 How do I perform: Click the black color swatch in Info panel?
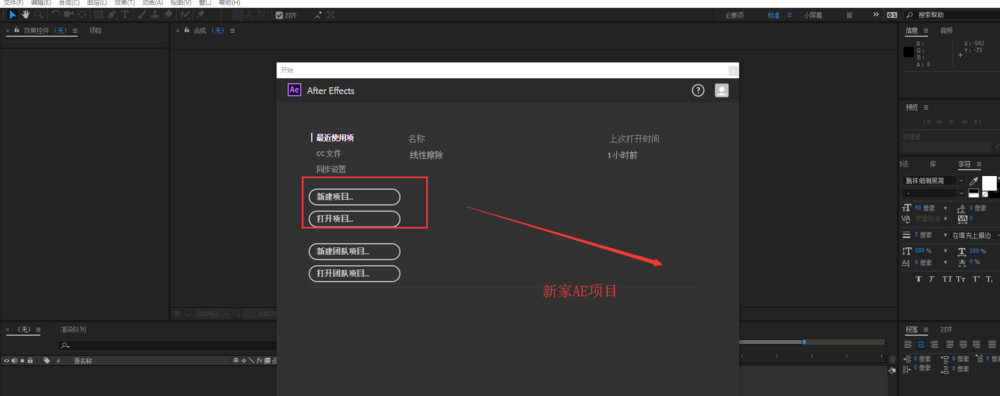pos(908,52)
